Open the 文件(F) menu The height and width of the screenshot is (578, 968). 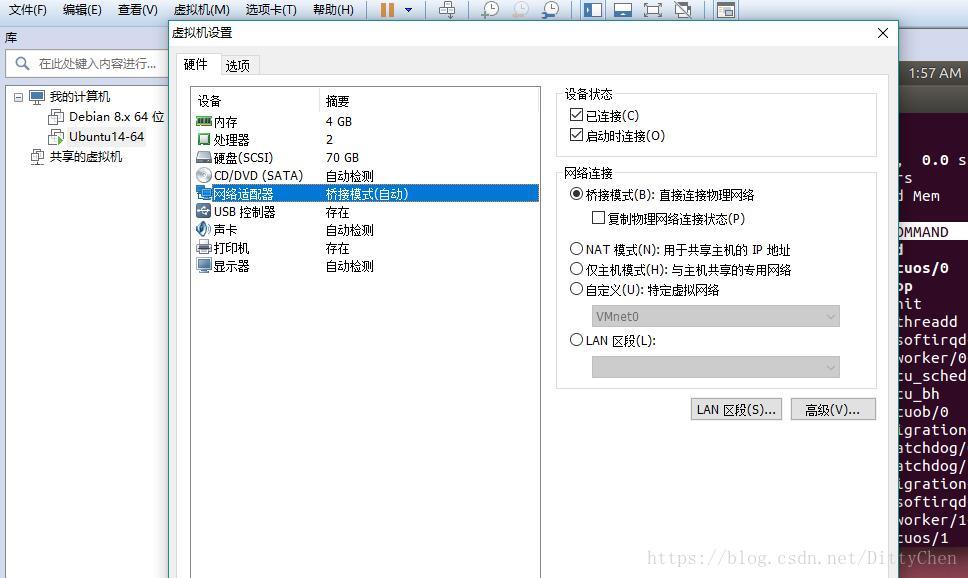28,10
